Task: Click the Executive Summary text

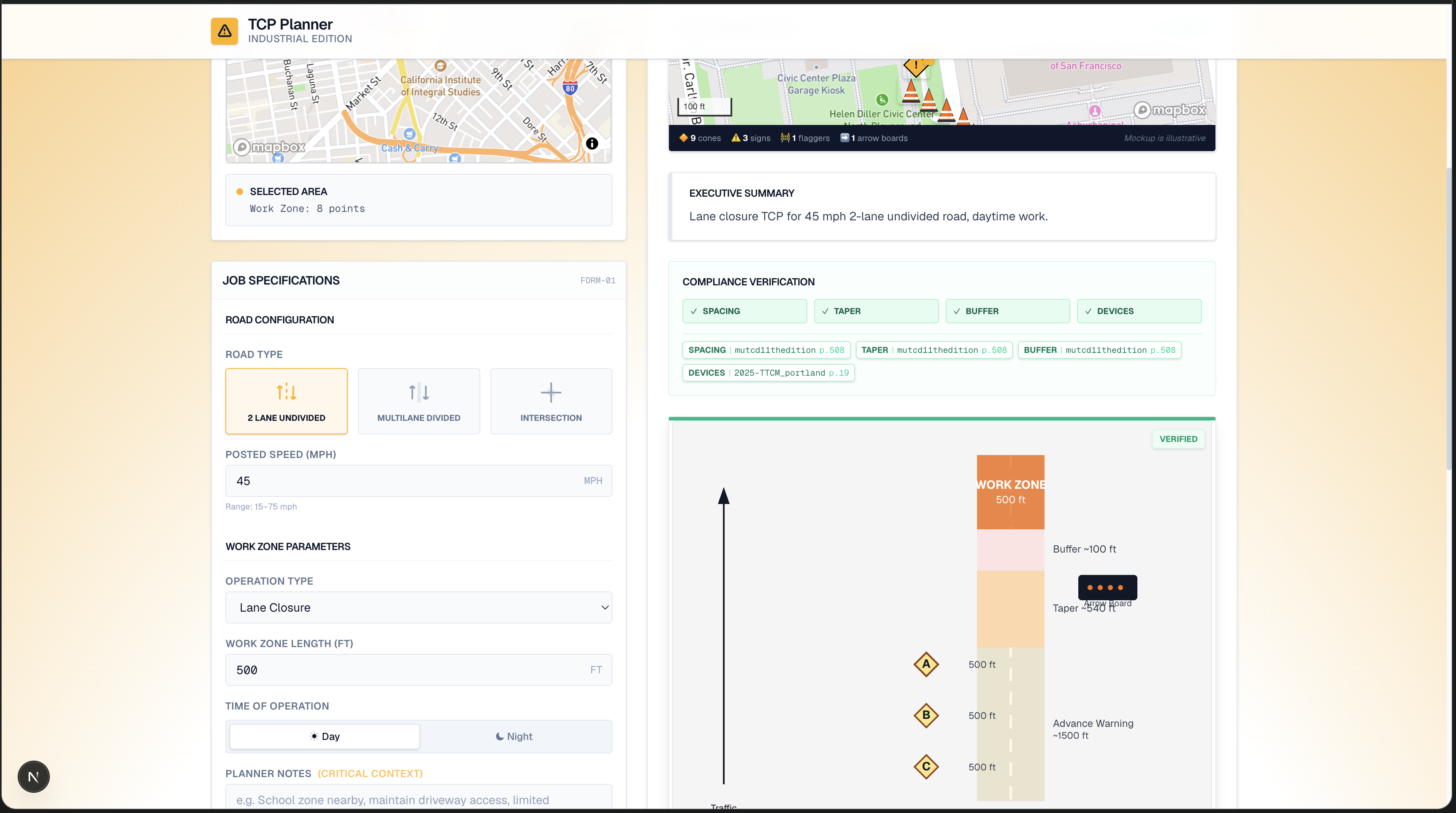Action: click(868, 216)
